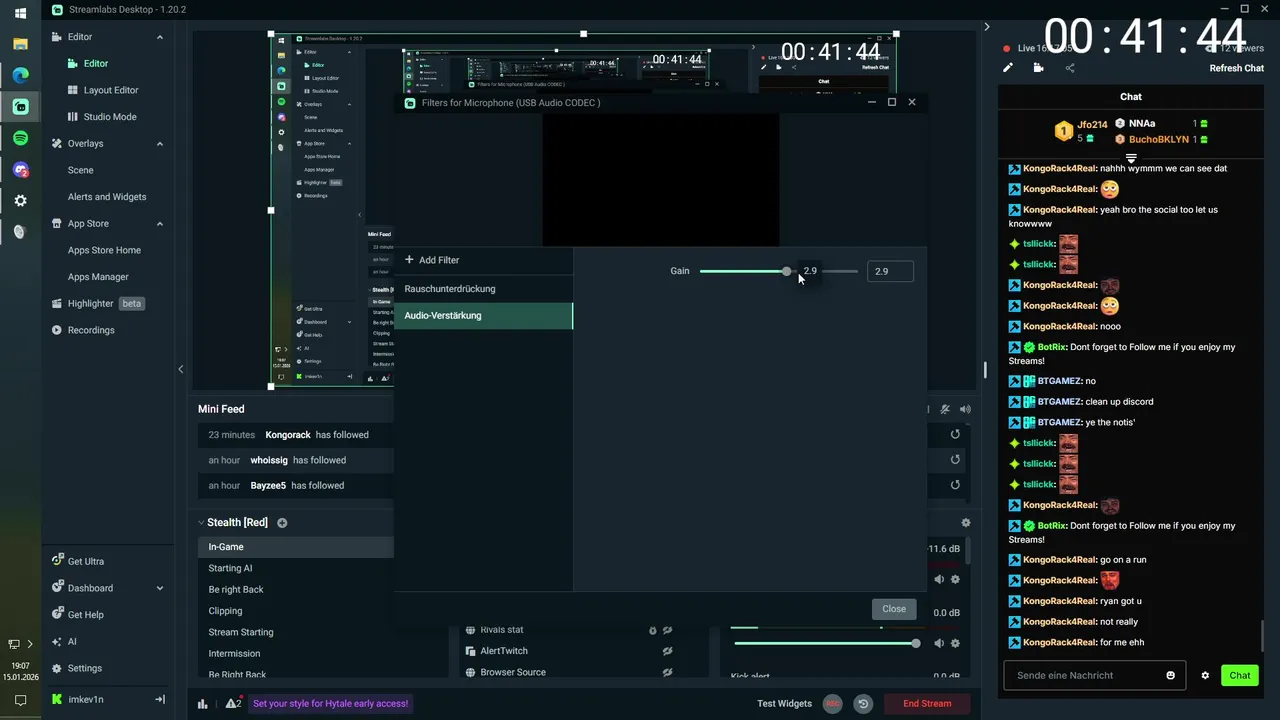Click the camera clip icon in chat panel

tap(1038, 68)
